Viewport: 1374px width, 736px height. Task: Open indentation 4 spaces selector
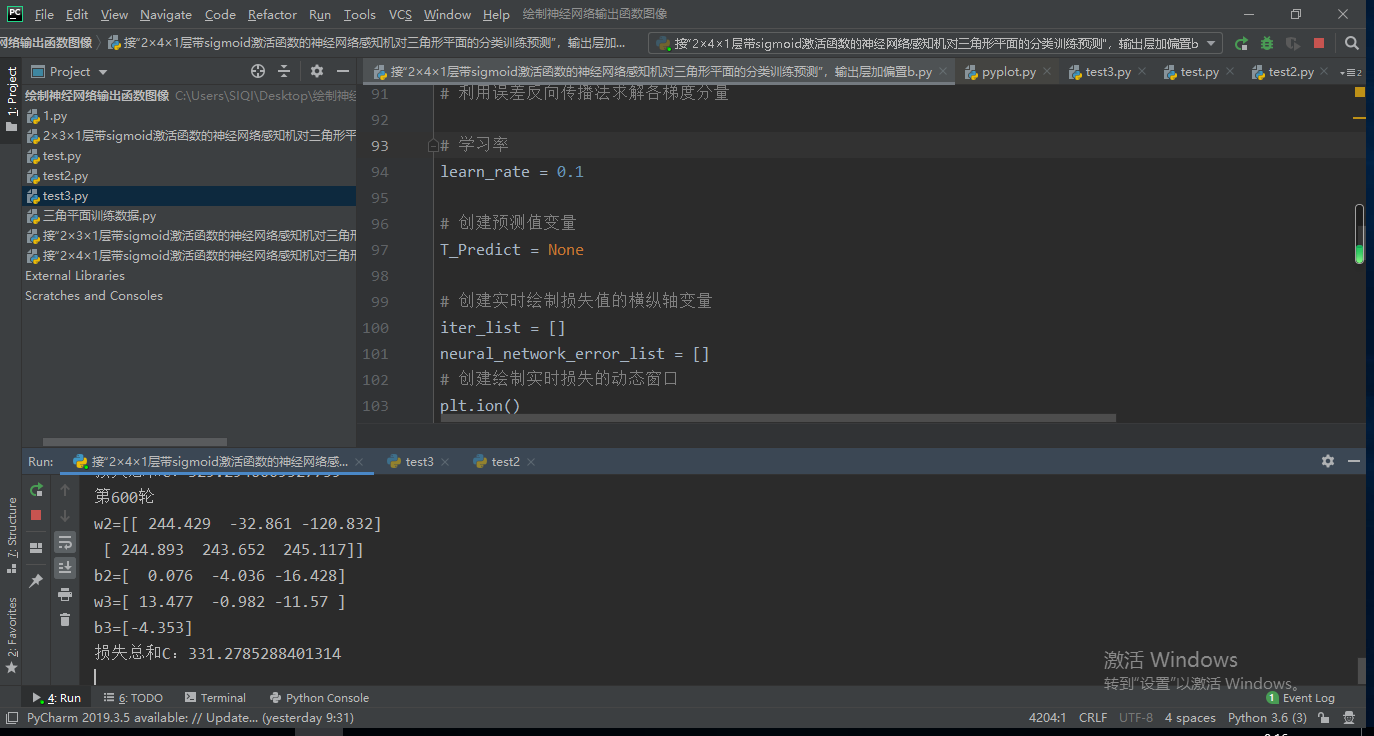click(x=1190, y=718)
